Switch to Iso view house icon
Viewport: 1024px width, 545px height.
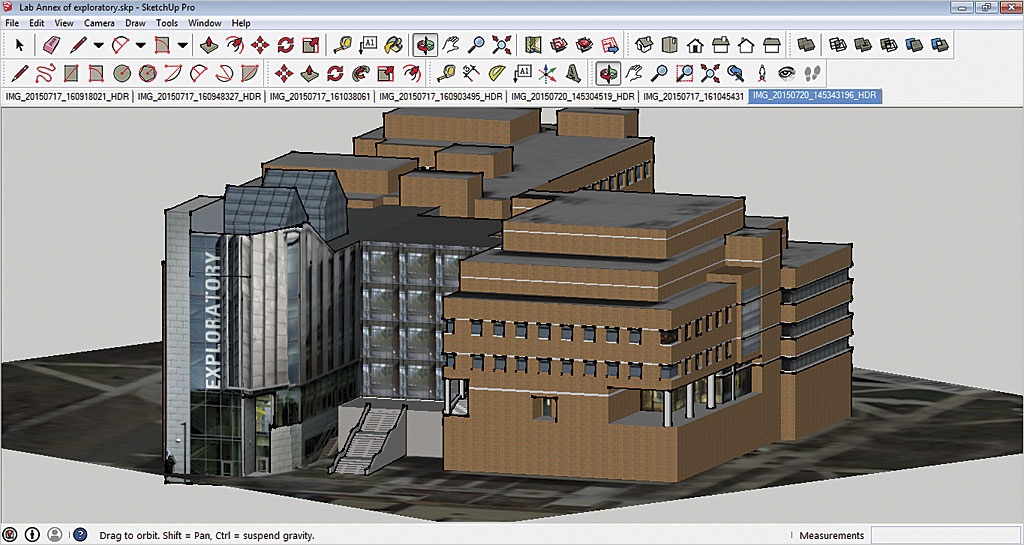tap(645, 45)
